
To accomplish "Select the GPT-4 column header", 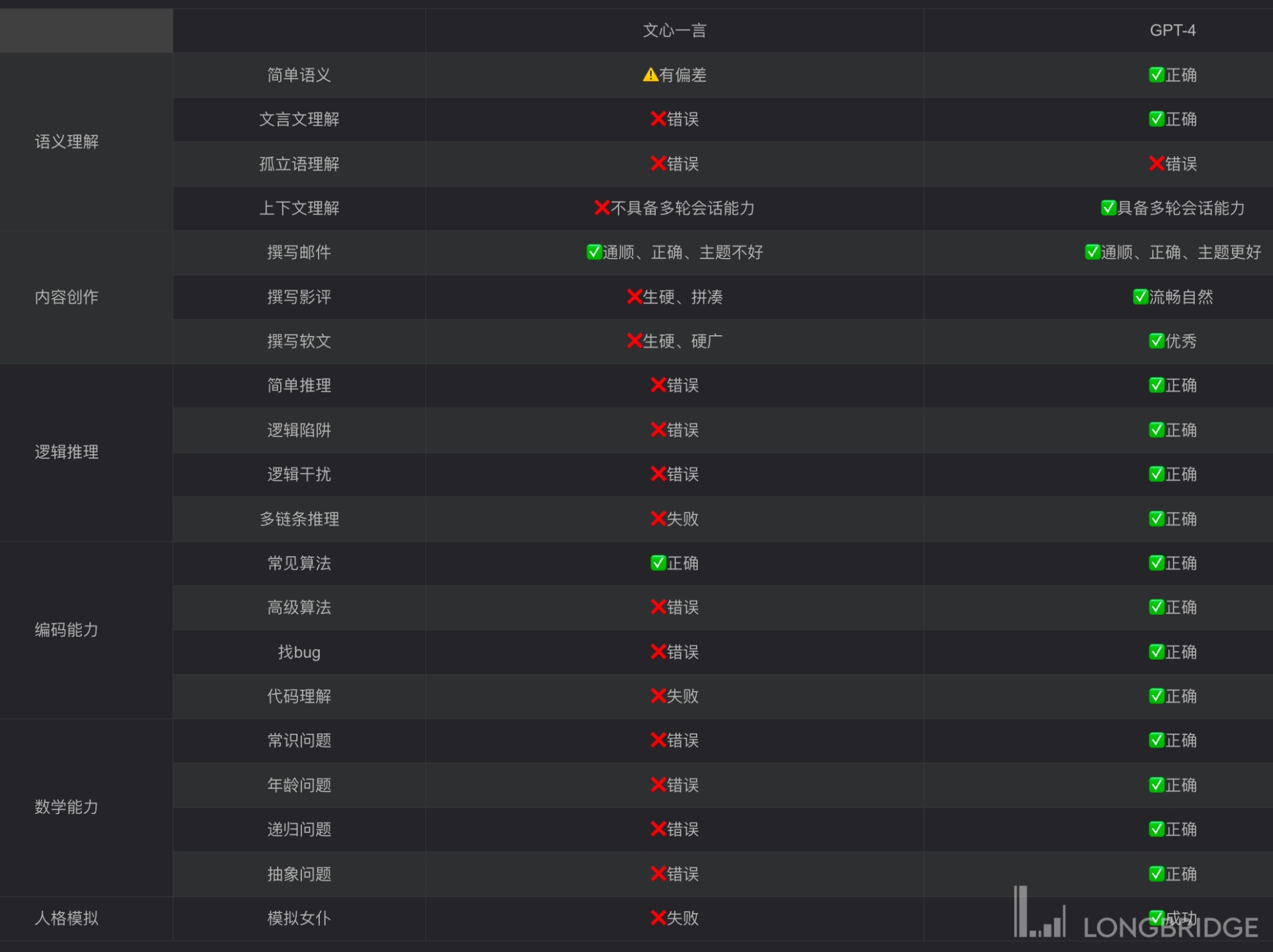I will point(1172,30).
